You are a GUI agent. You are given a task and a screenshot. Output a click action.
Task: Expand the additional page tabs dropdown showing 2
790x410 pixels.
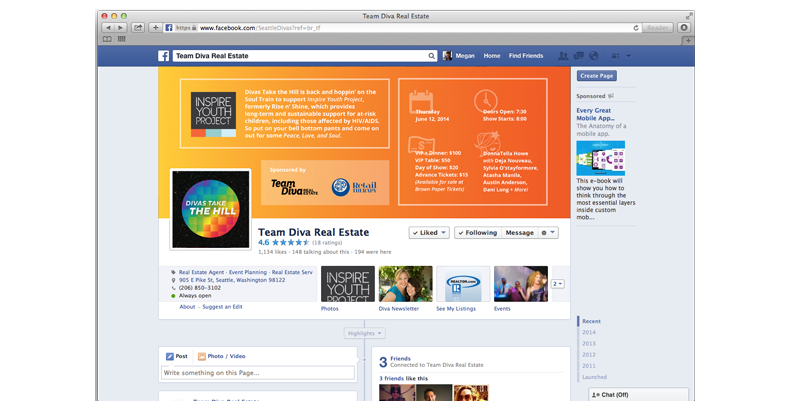(558, 284)
